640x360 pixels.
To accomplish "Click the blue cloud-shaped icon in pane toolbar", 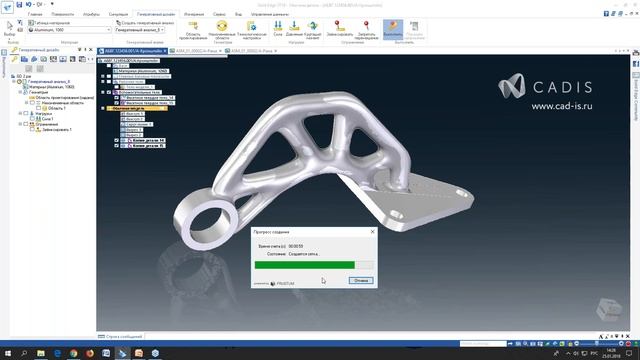I will coord(34,59).
